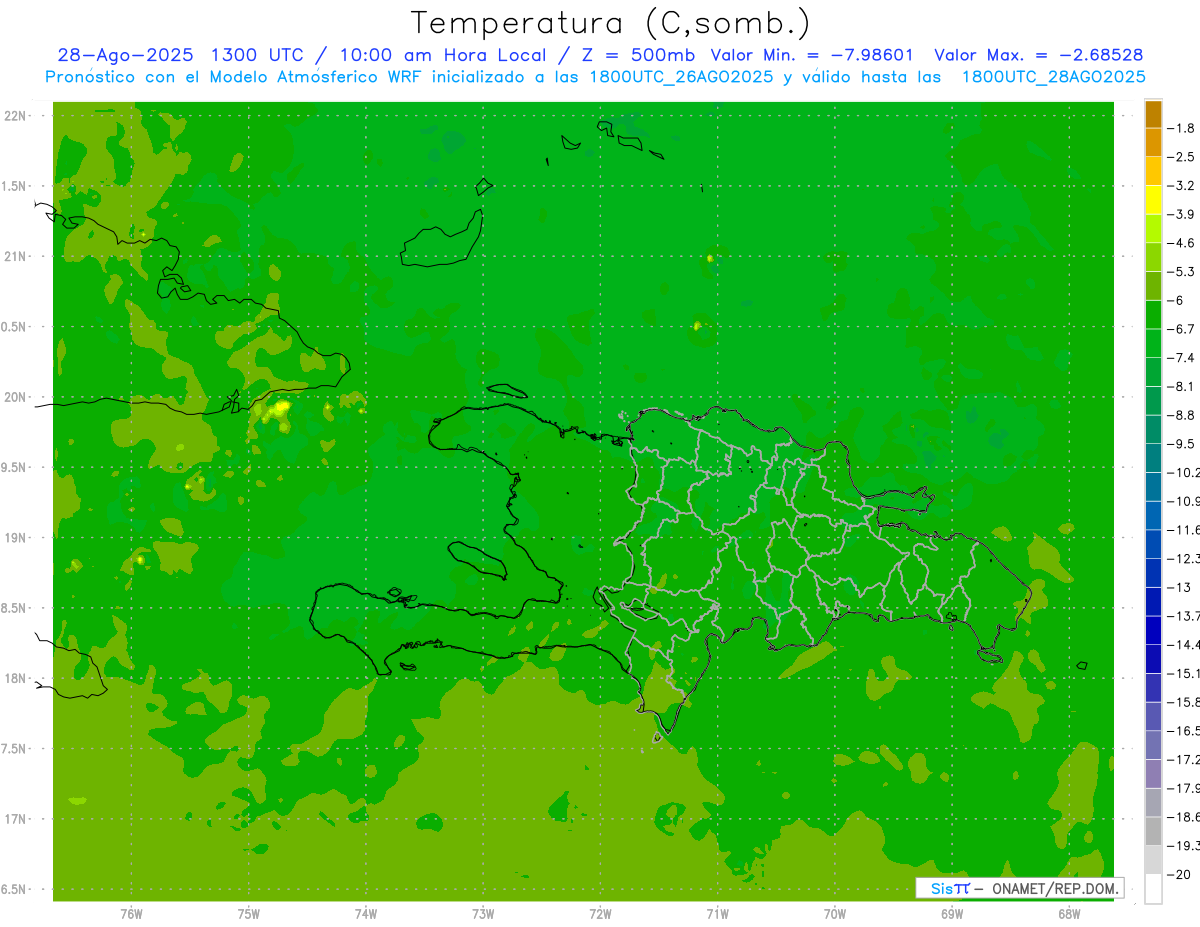This screenshot has height=927, width=1200.
Task: Click the "18N" latitude label
Action: pyautogui.click(x=17, y=679)
